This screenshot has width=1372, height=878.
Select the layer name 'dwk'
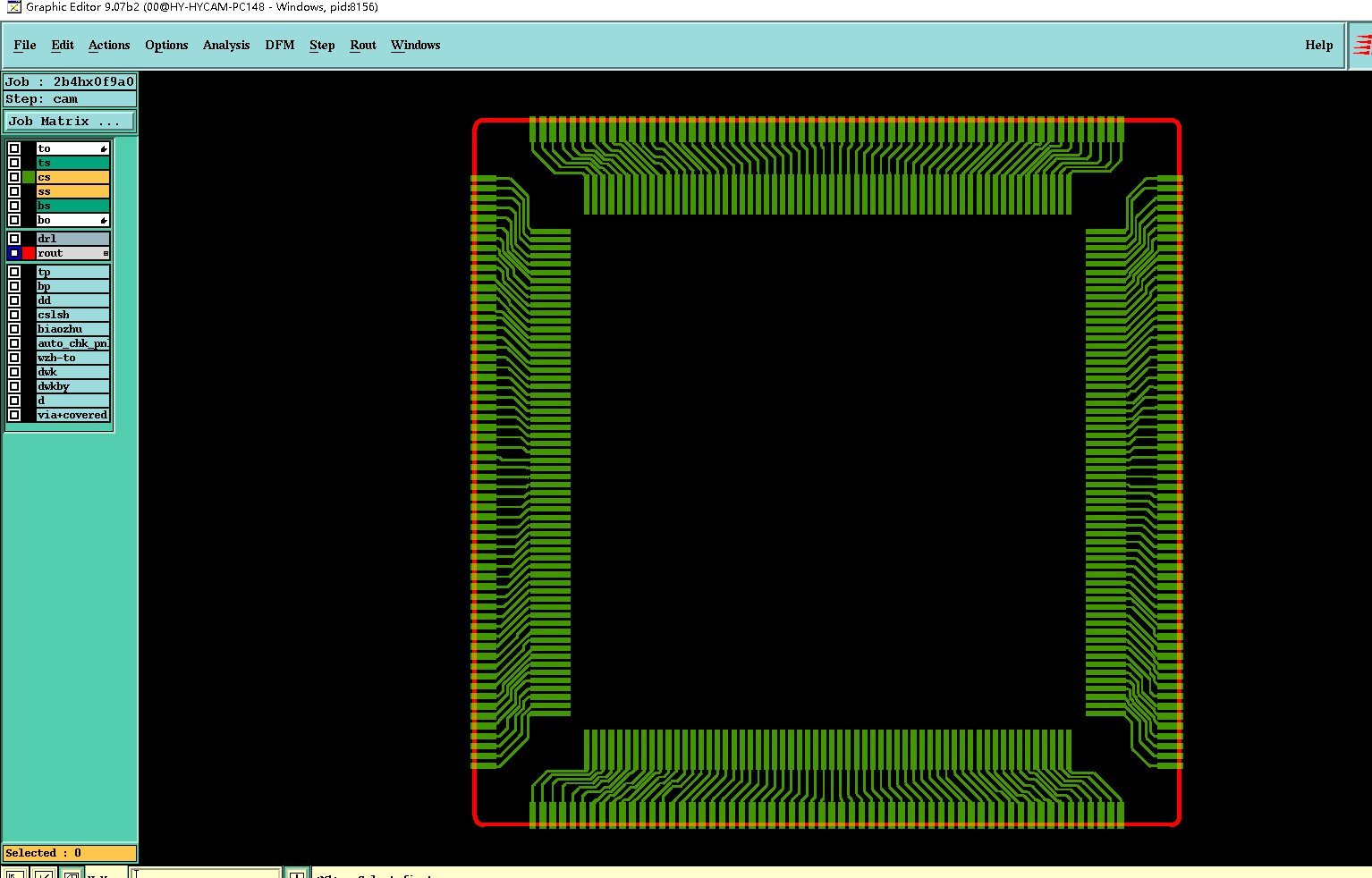click(x=72, y=372)
